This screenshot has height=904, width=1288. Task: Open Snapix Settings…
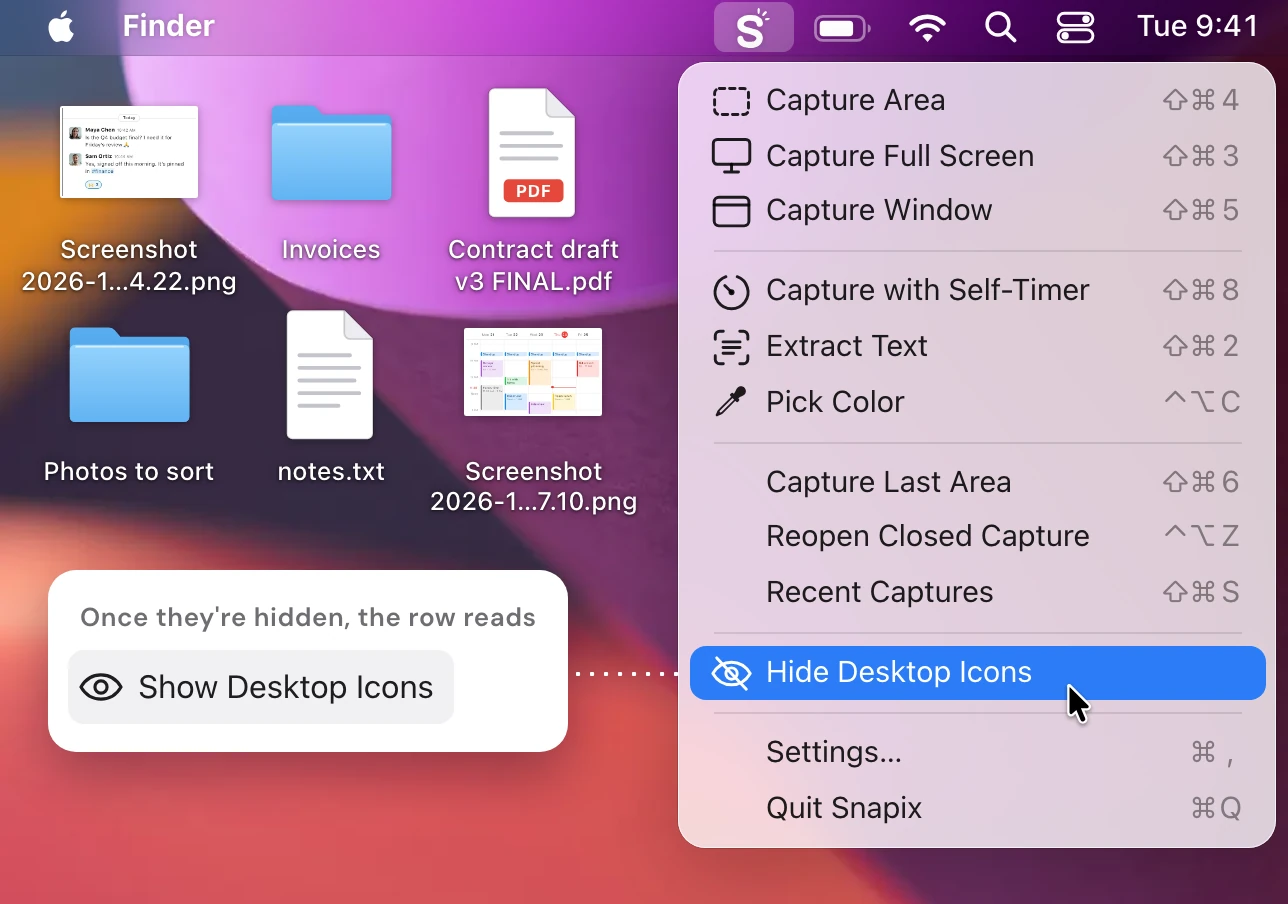[x=978, y=752]
